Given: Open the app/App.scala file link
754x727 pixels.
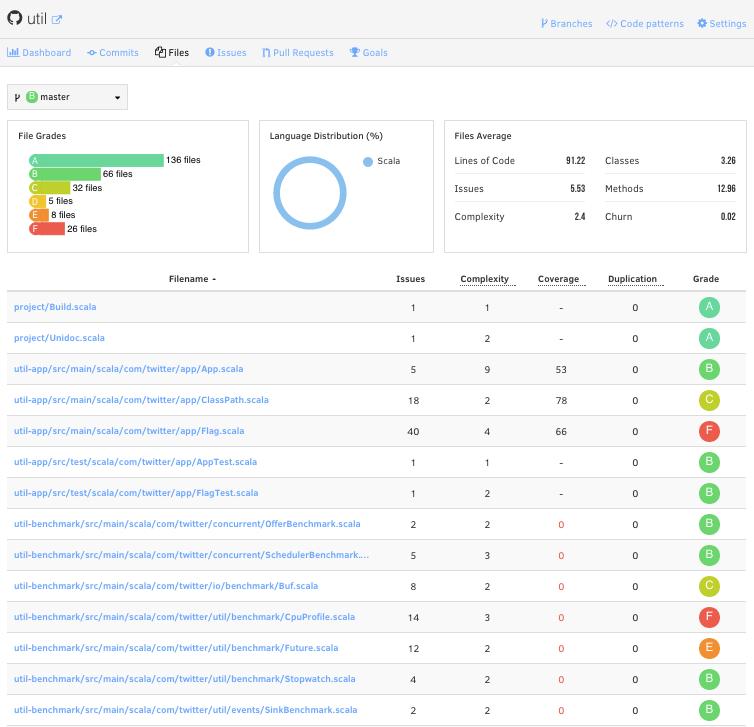Looking at the screenshot, I should (128, 369).
